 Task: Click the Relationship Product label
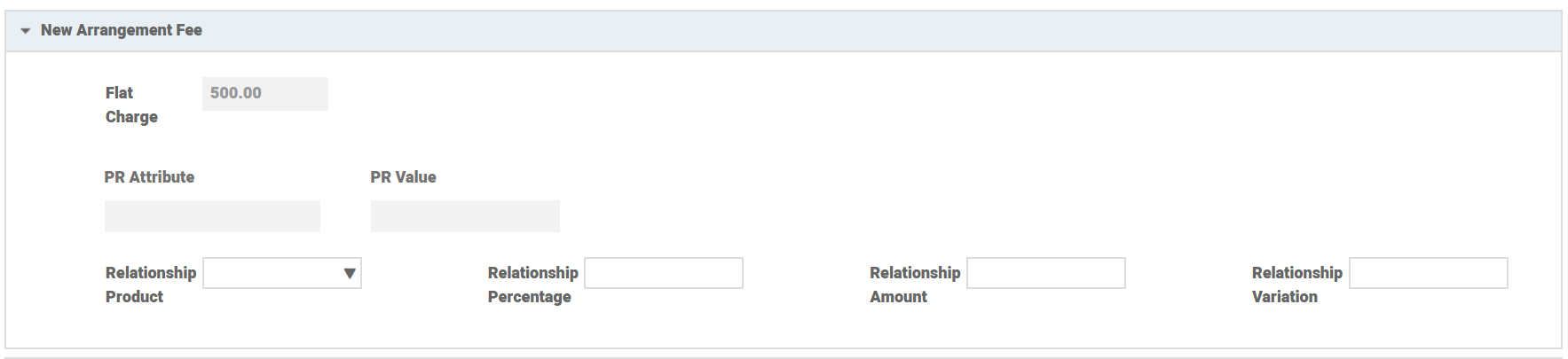click(x=150, y=285)
